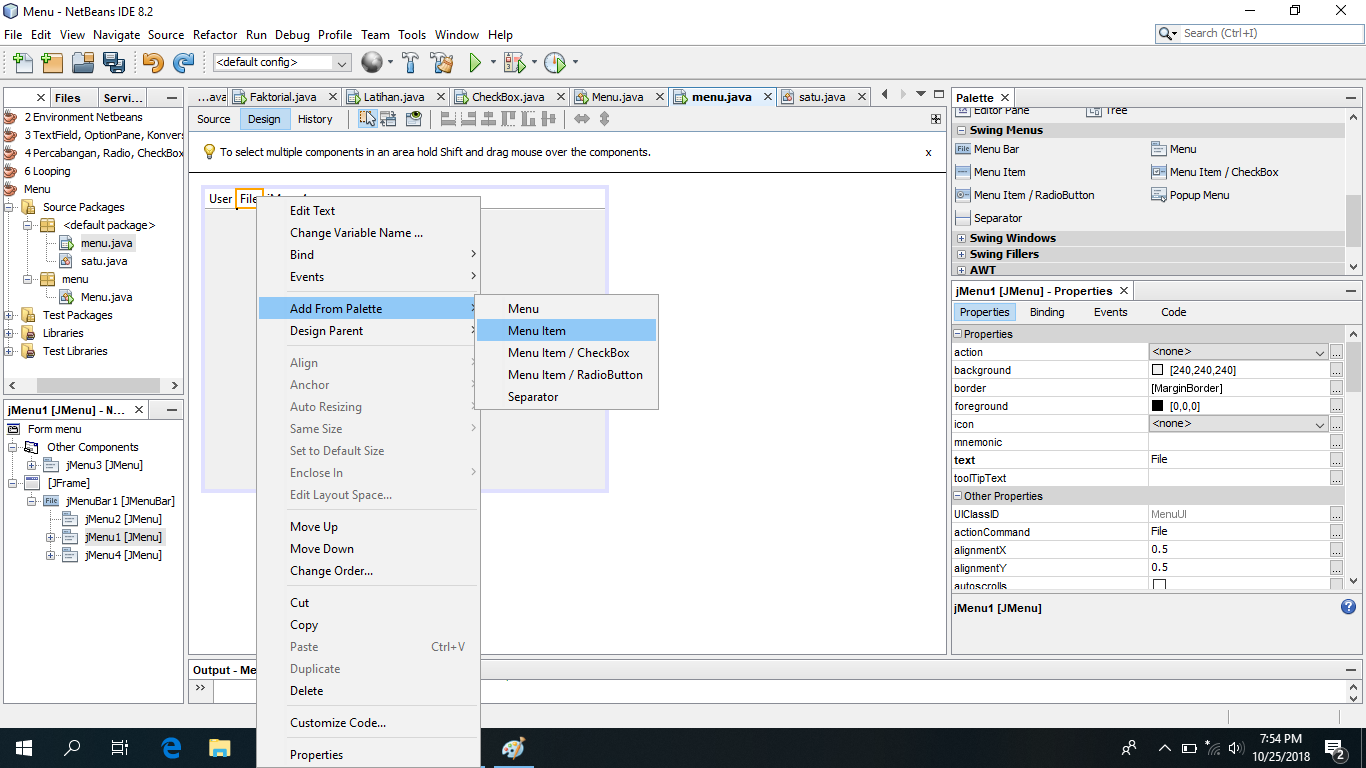The image size is (1366, 768).
Task: Select the Preview Design eye icon
Action: [x=414, y=118]
